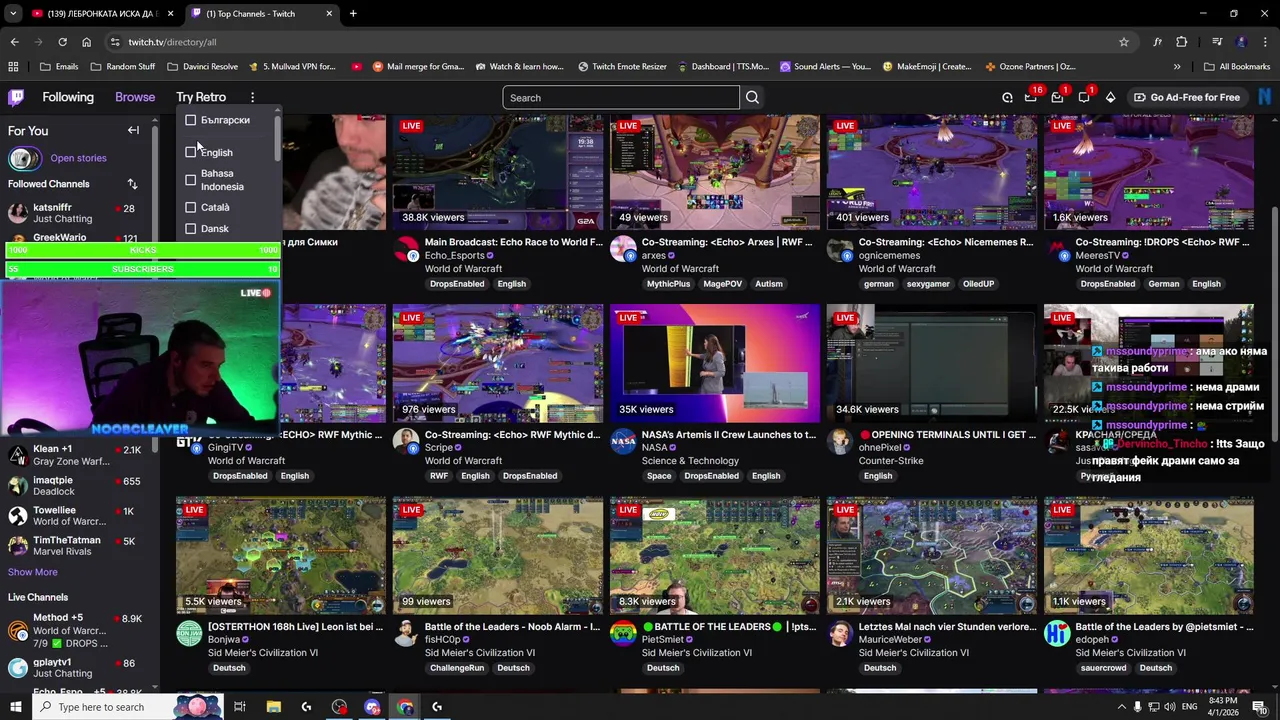1280x720 pixels.
Task: Open the Emails bookmark folder
Action: click(59, 67)
